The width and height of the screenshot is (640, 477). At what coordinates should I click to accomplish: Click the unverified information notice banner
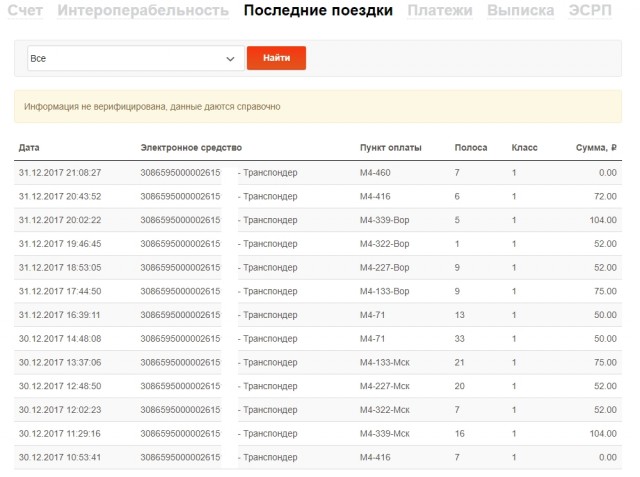[x=320, y=106]
